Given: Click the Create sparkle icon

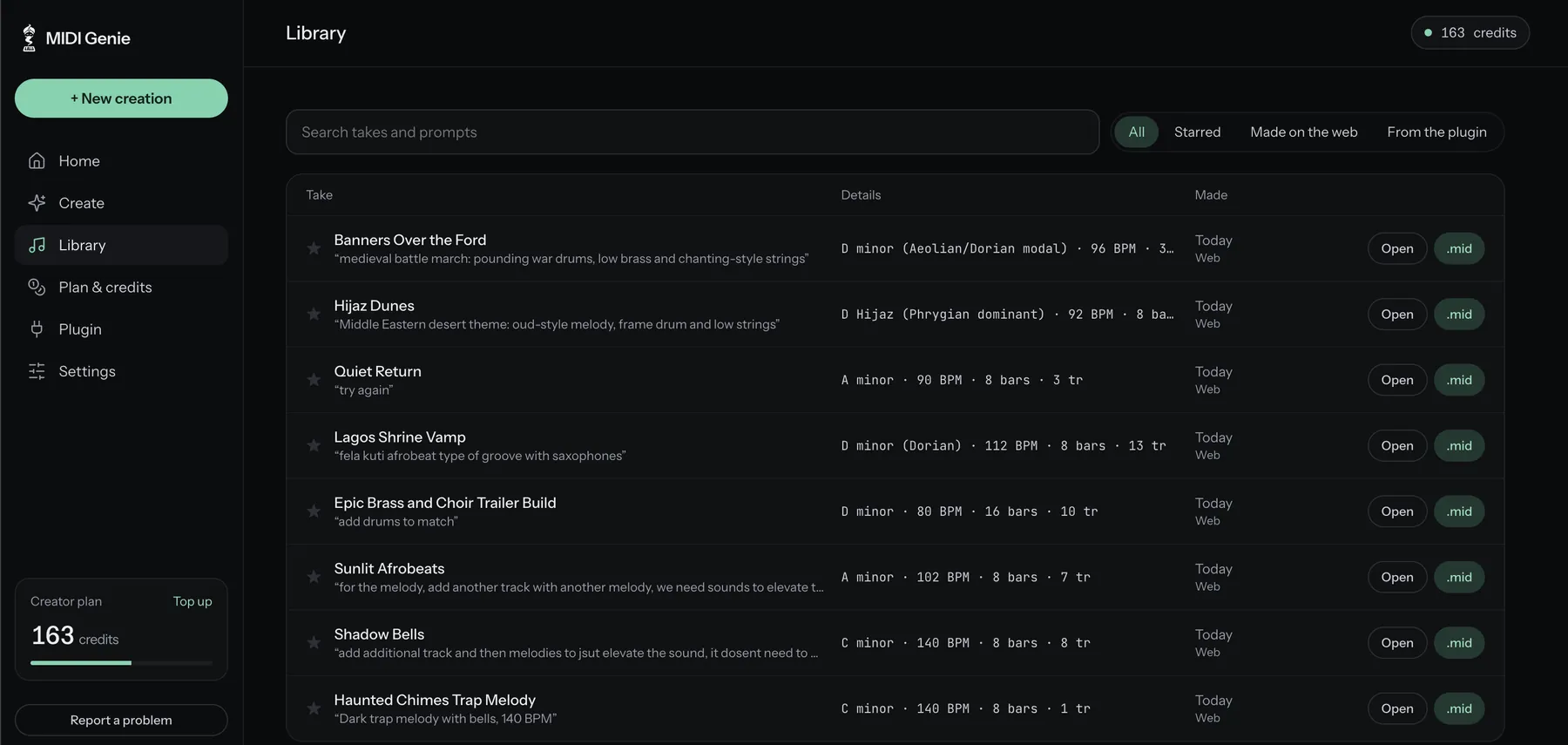Looking at the screenshot, I should point(37,203).
